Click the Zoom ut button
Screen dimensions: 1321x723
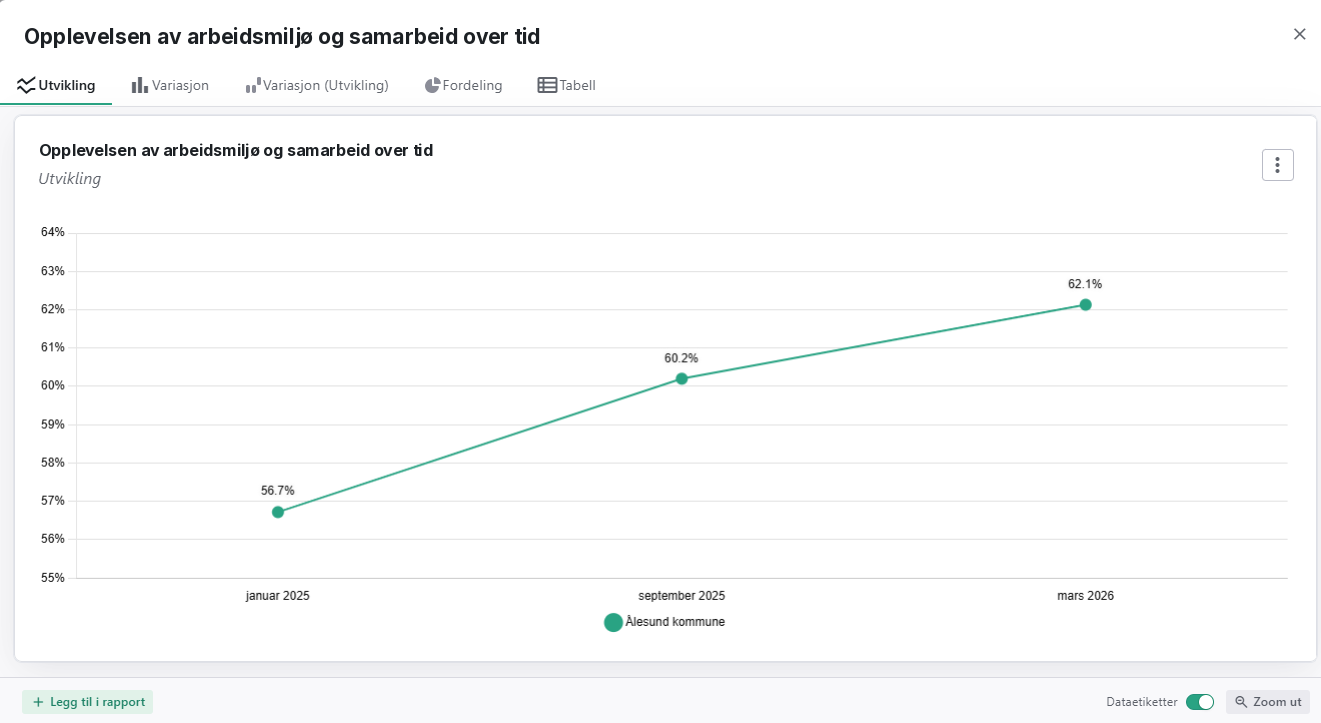pyautogui.click(x=1268, y=702)
